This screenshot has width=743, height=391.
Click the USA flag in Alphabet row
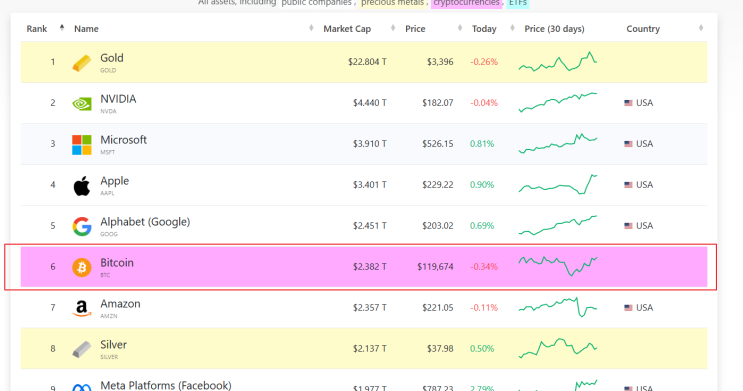click(x=628, y=226)
